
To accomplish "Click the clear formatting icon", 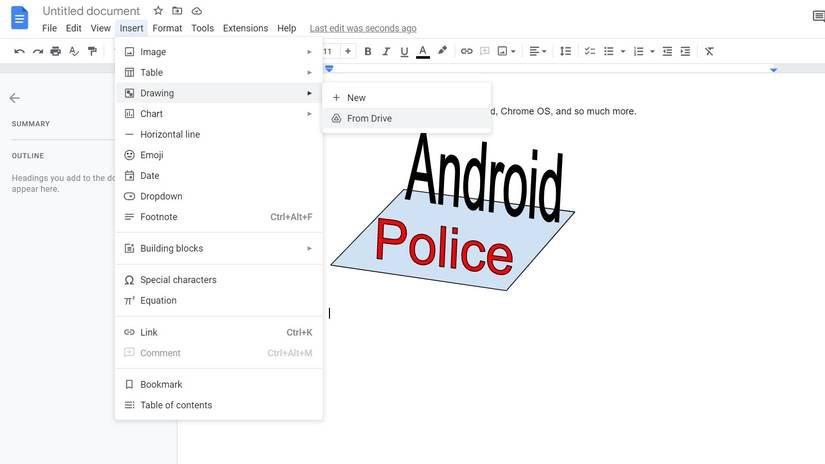I will click(709, 51).
